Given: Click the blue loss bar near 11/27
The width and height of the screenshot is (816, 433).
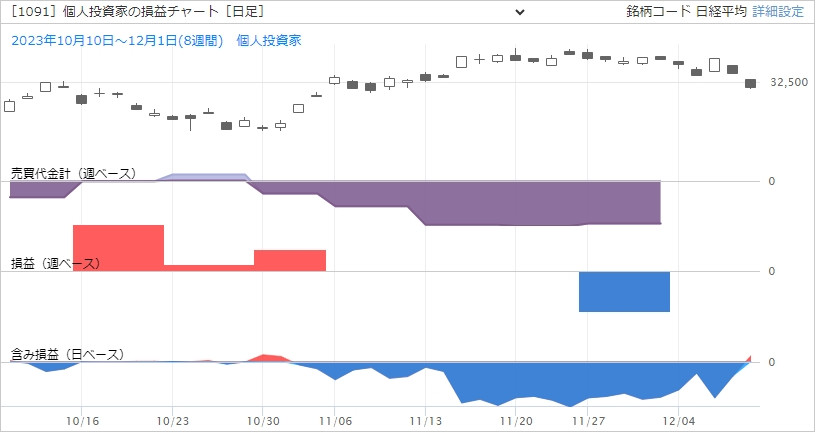Looking at the screenshot, I should coord(624,291).
